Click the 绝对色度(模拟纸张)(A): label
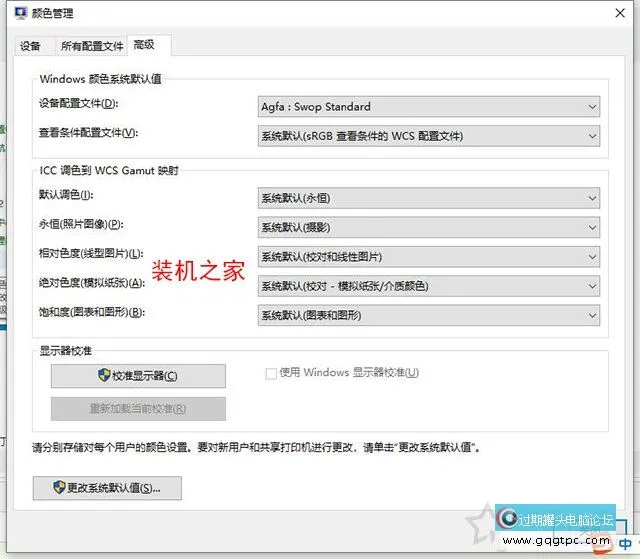This screenshot has height=559, width=640. click(x=92, y=283)
